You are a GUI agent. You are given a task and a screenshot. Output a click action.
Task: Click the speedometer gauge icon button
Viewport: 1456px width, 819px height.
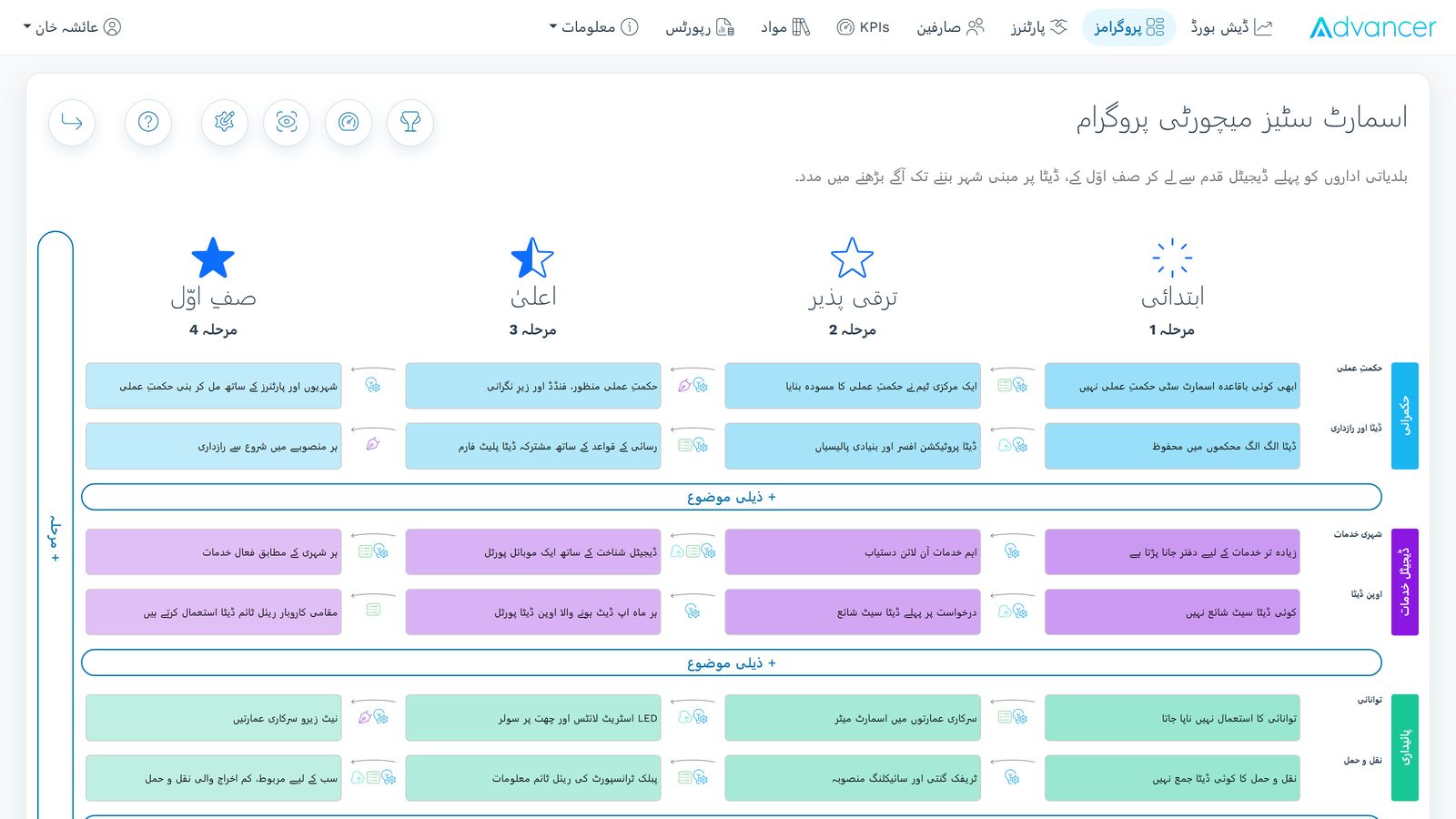(x=349, y=122)
